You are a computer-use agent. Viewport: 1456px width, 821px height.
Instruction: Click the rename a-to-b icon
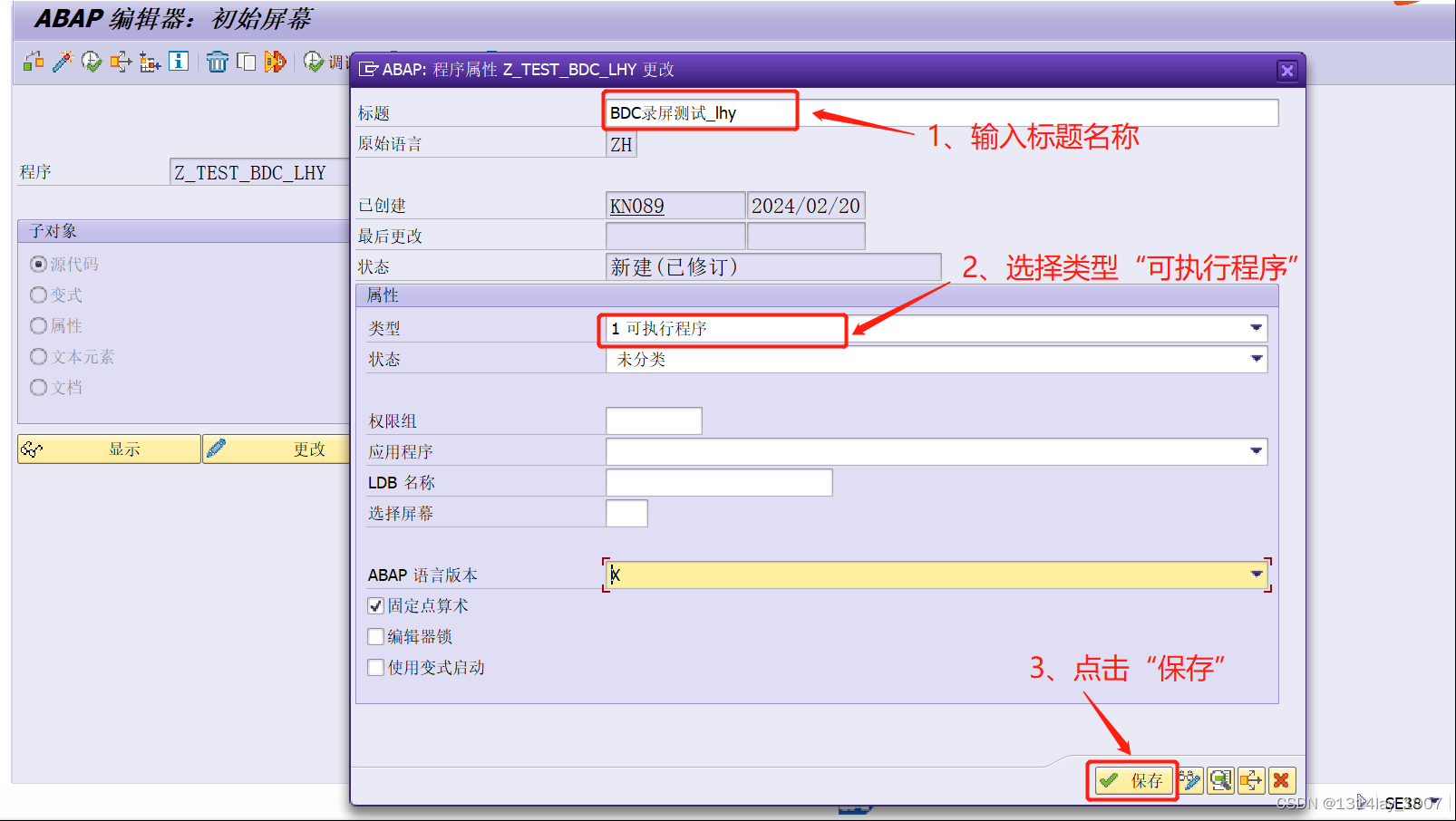(x=275, y=62)
